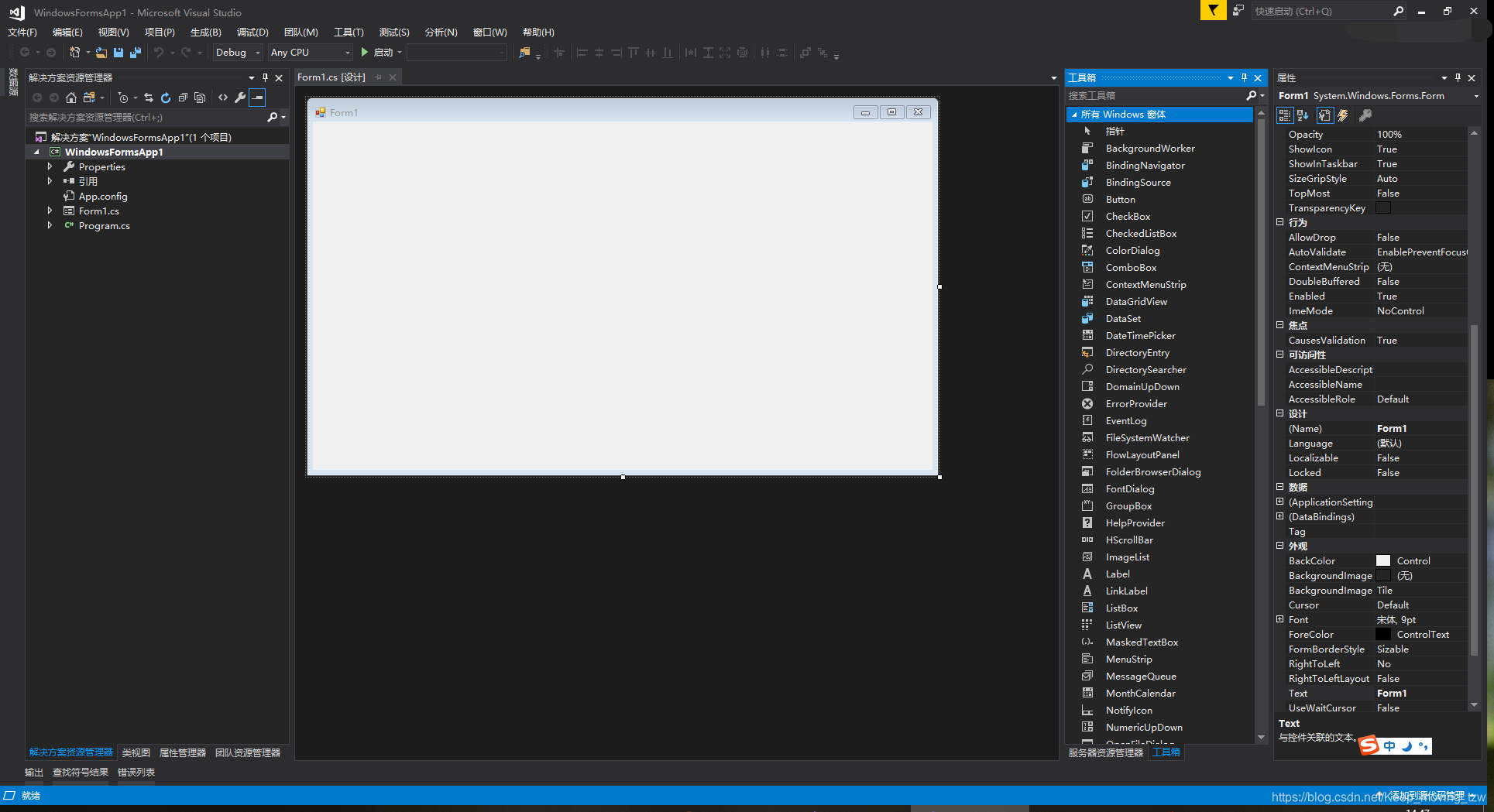This screenshot has width=1494, height=812.
Task: Click the ForeColor color swatch
Action: (x=1383, y=635)
